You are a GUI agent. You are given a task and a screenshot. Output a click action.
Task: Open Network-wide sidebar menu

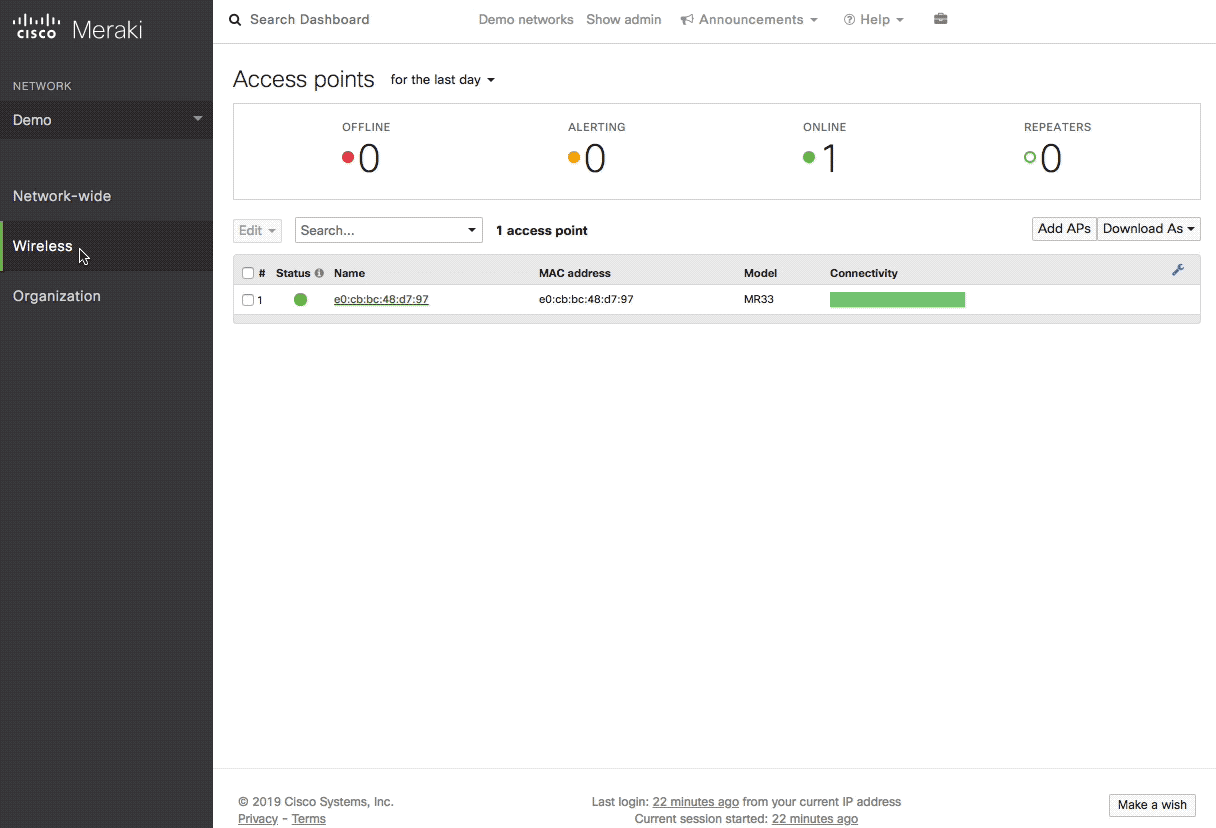(x=106, y=196)
